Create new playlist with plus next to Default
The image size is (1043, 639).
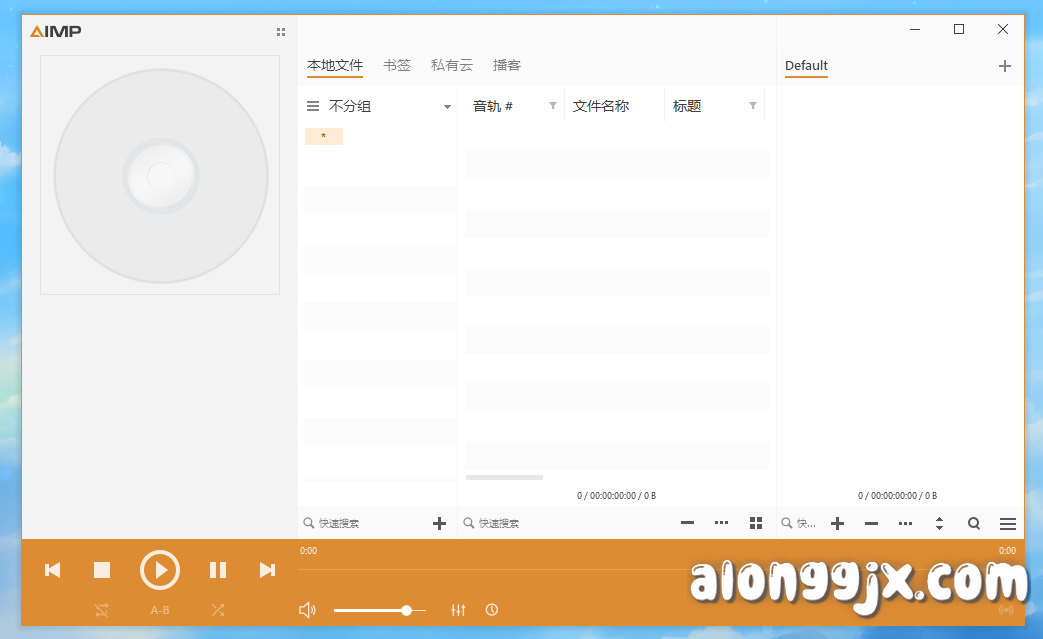[x=1004, y=65]
